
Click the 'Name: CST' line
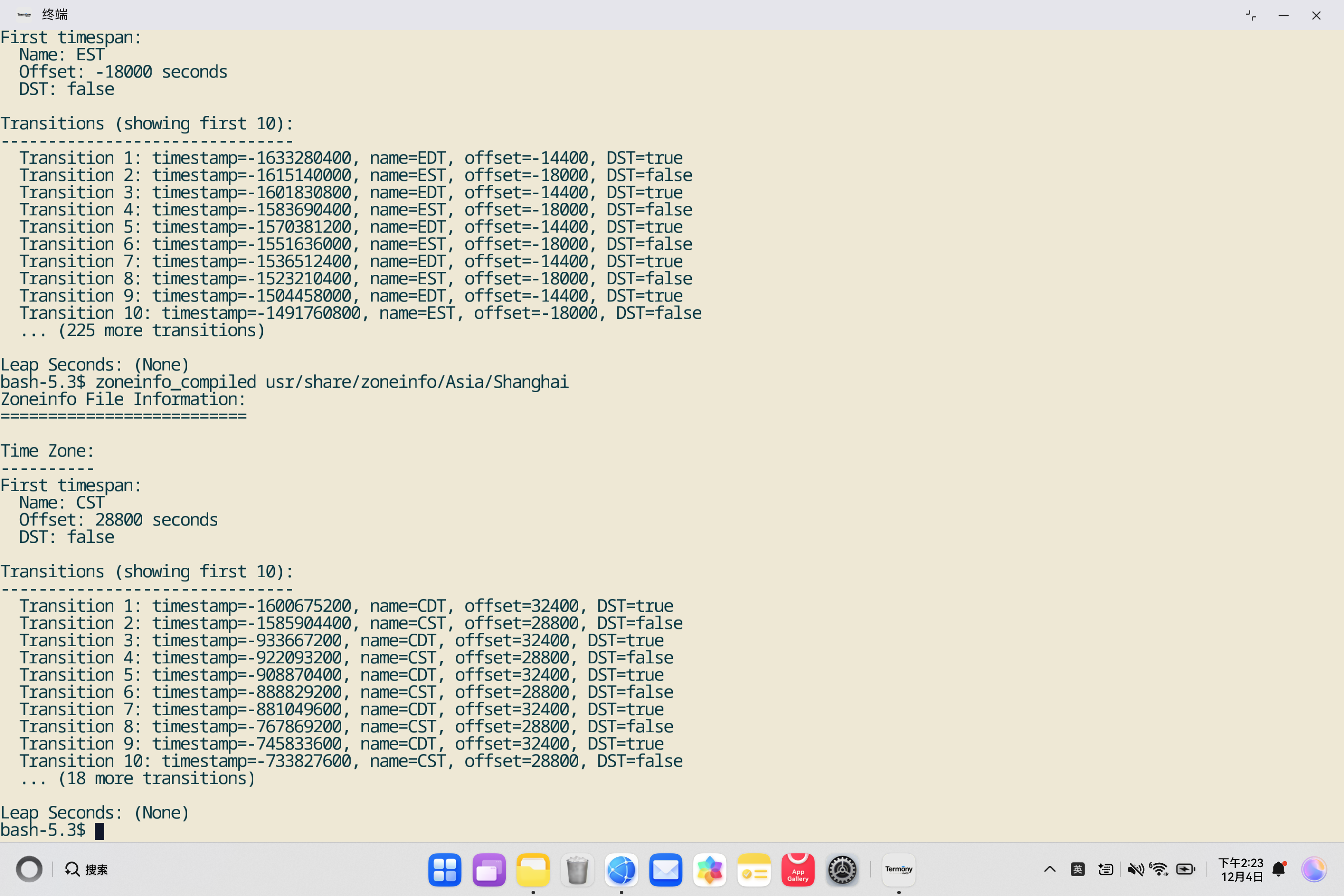[62, 502]
